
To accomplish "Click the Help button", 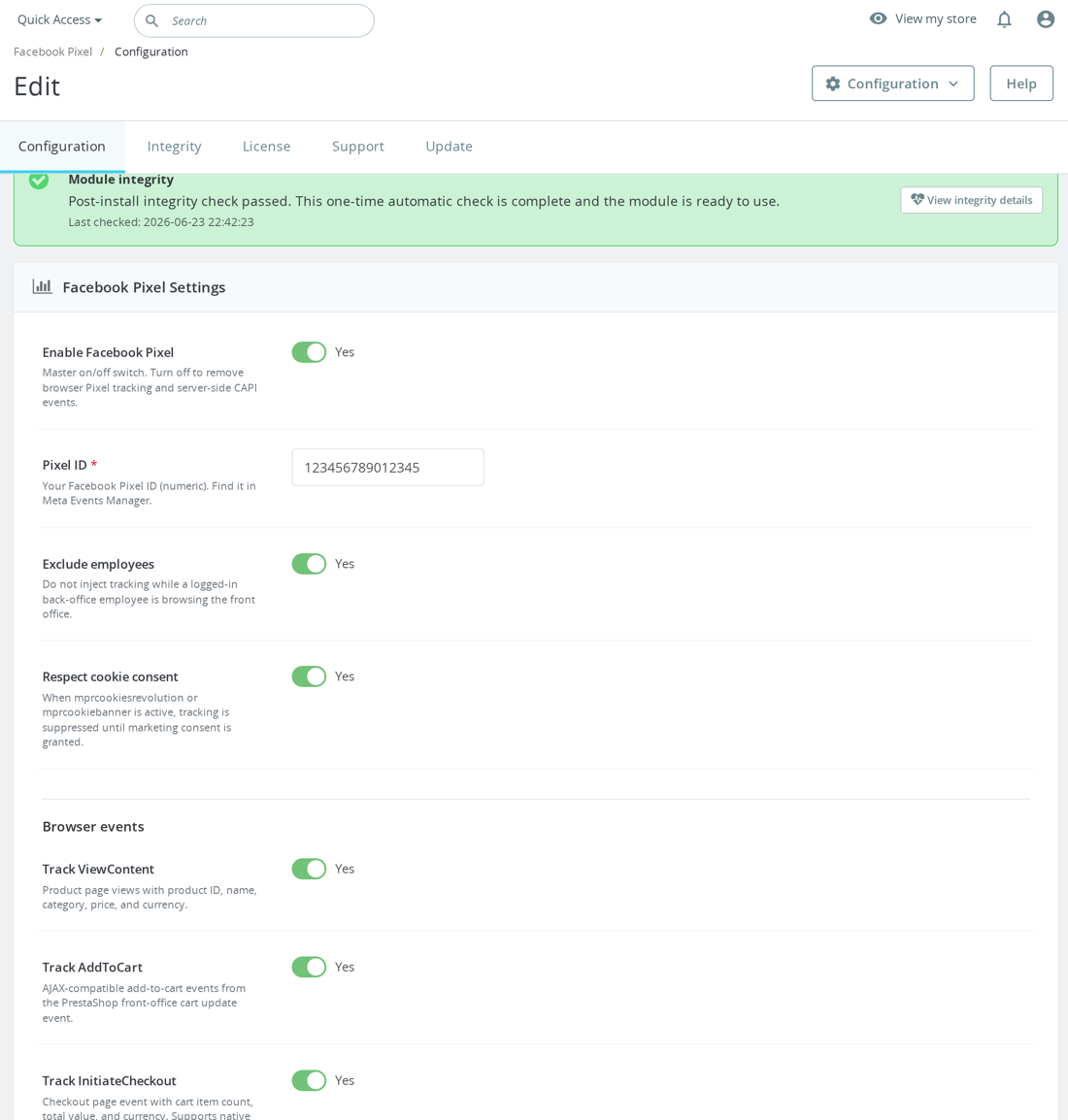I will pos(1020,83).
